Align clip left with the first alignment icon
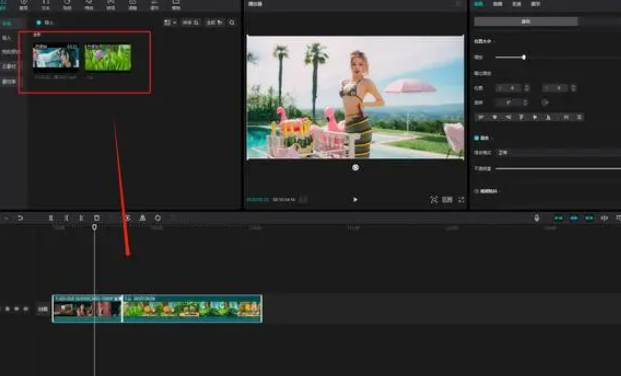This screenshot has height=376, width=621. pos(481,117)
